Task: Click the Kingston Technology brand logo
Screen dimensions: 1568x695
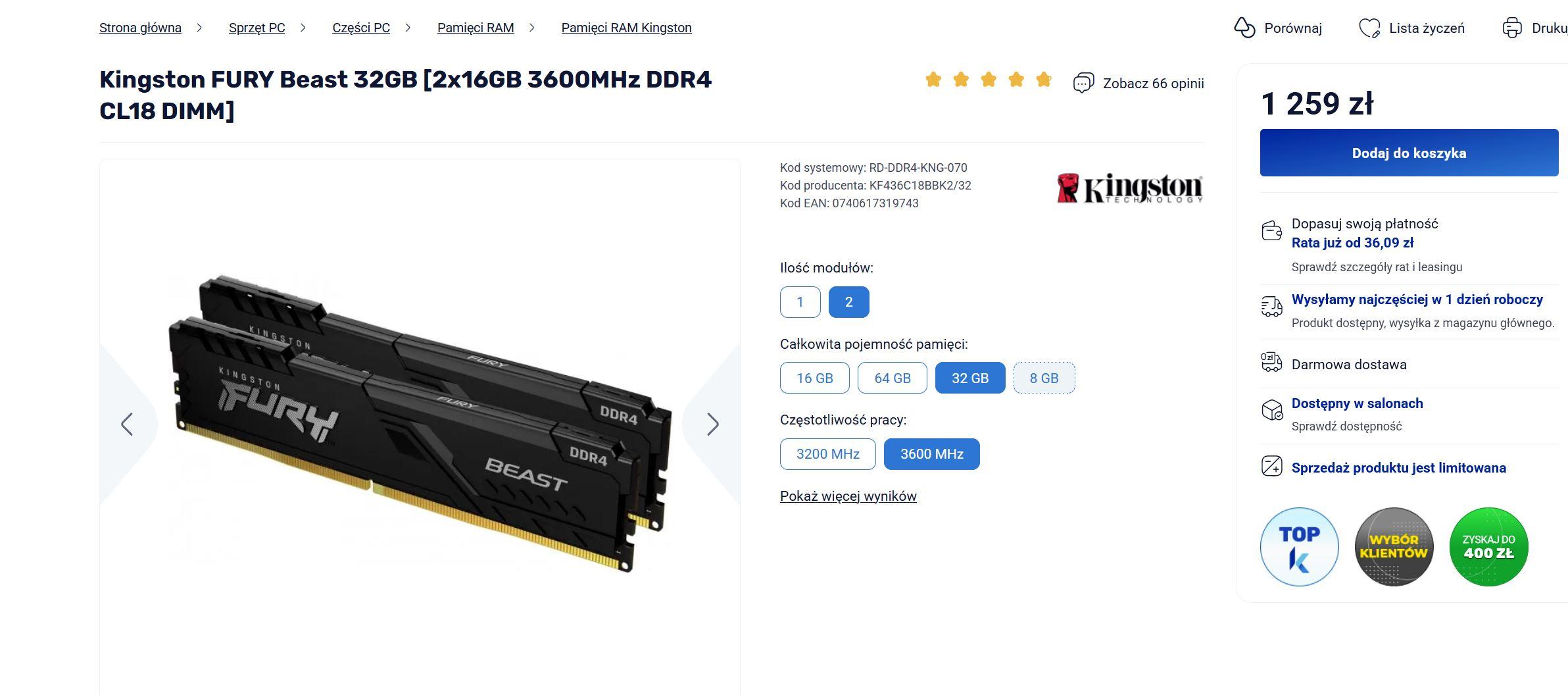Action: [x=1129, y=188]
